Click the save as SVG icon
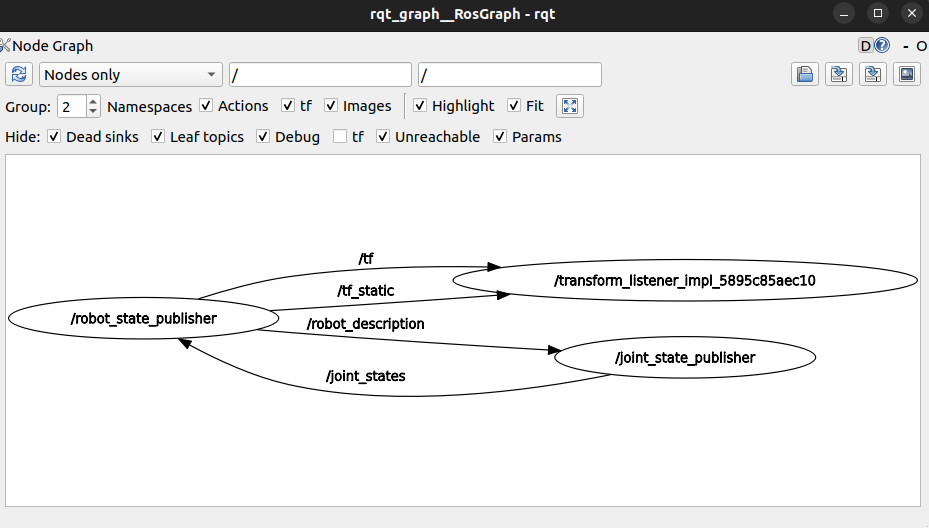 872,75
